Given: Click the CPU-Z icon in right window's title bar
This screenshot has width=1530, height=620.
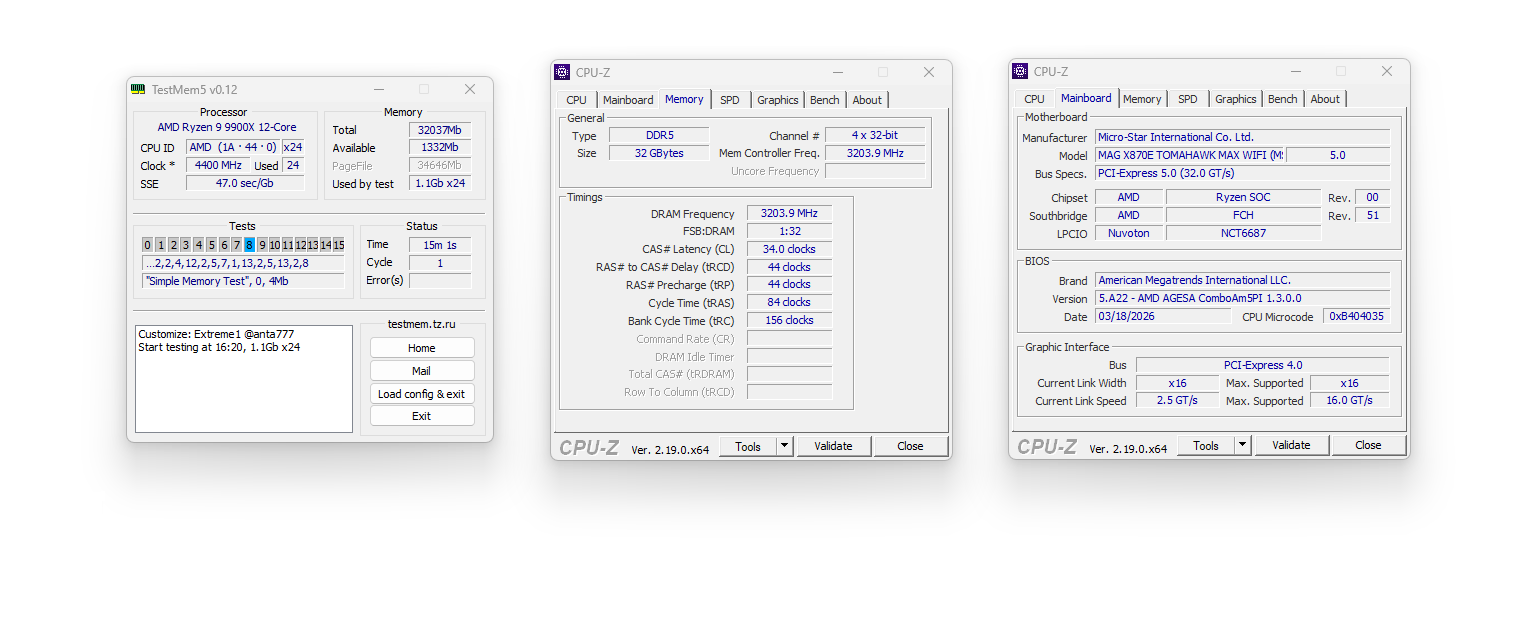Looking at the screenshot, I should (1021, 70).
